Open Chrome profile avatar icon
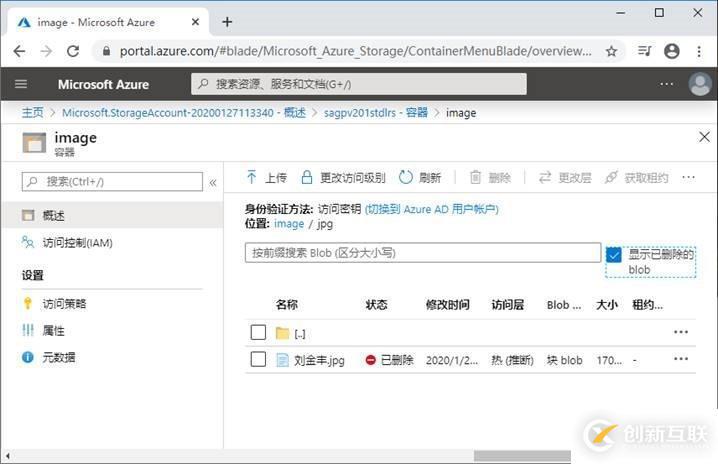 [x=672, y=51]
